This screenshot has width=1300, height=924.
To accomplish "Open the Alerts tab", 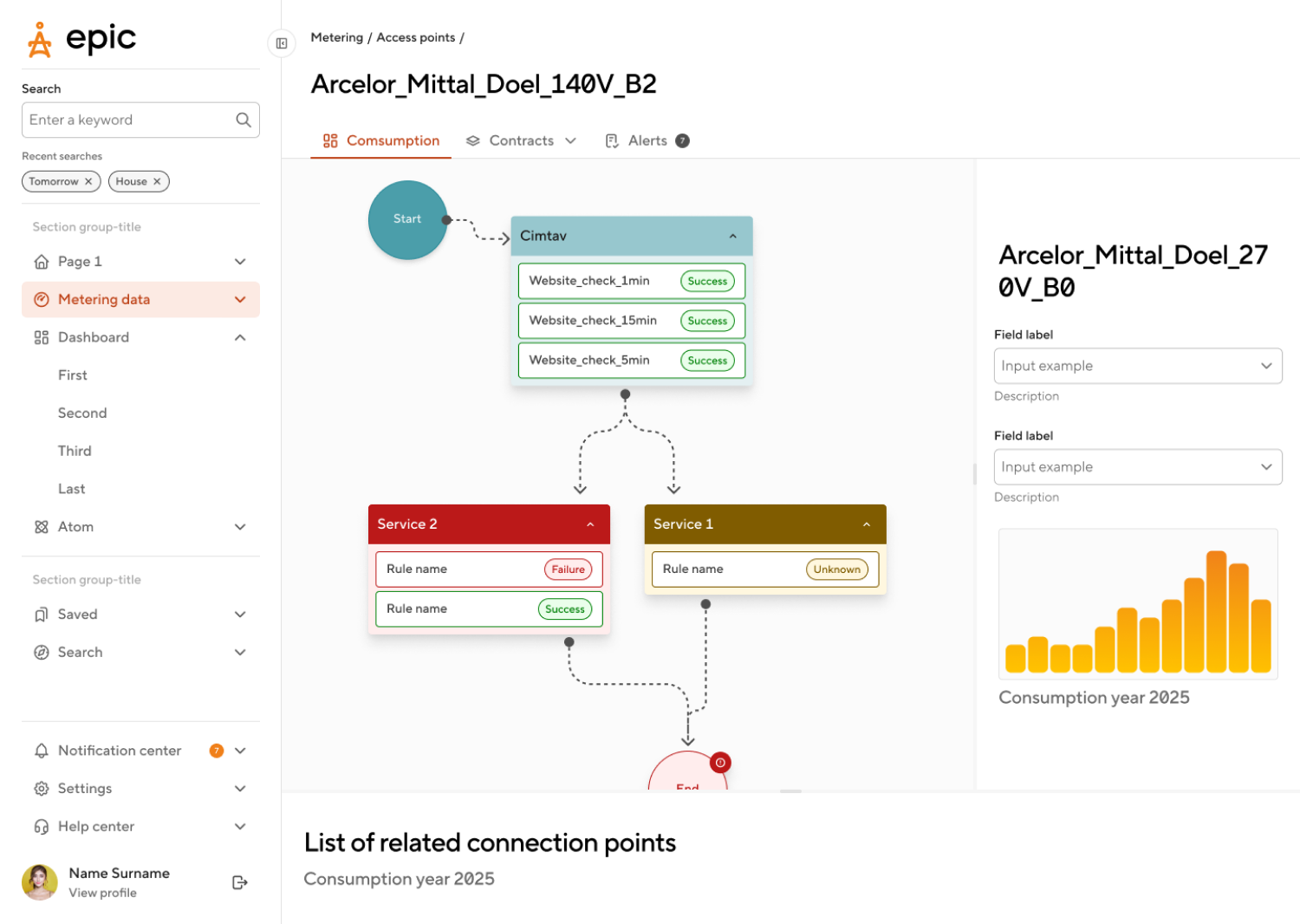I will (647, 140).
